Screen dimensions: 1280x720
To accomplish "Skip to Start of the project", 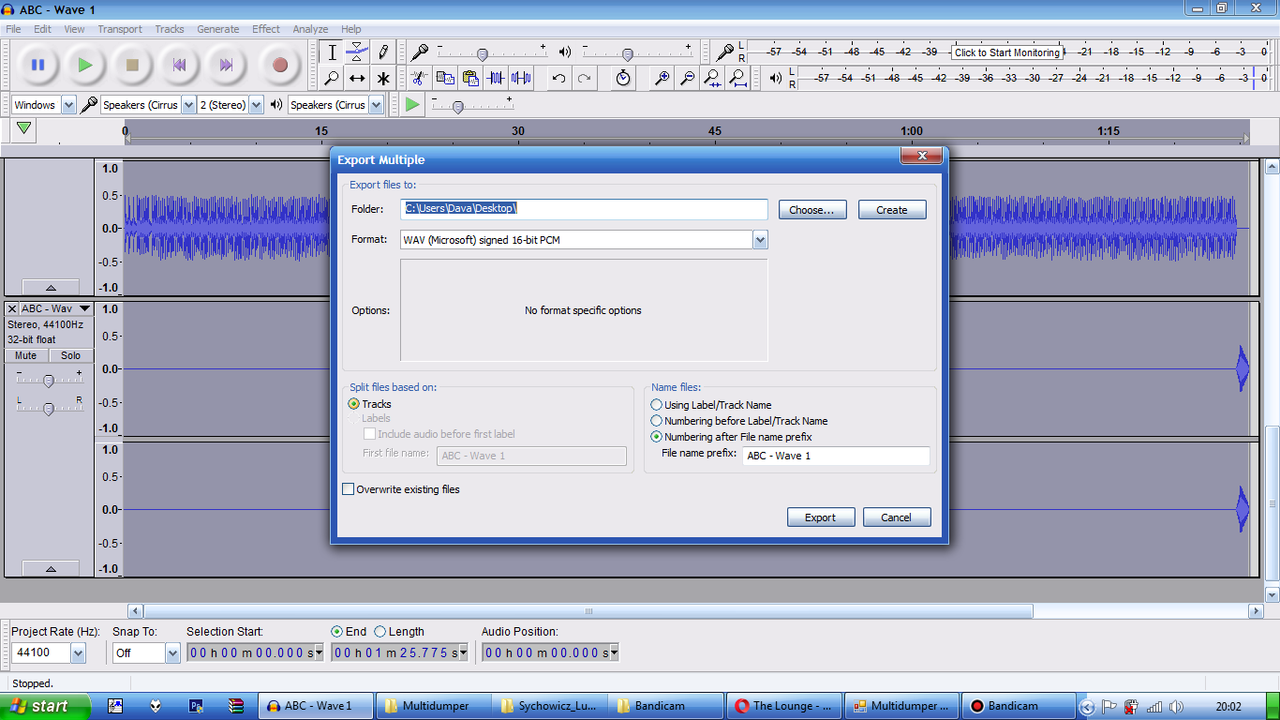I will (179, 65).
